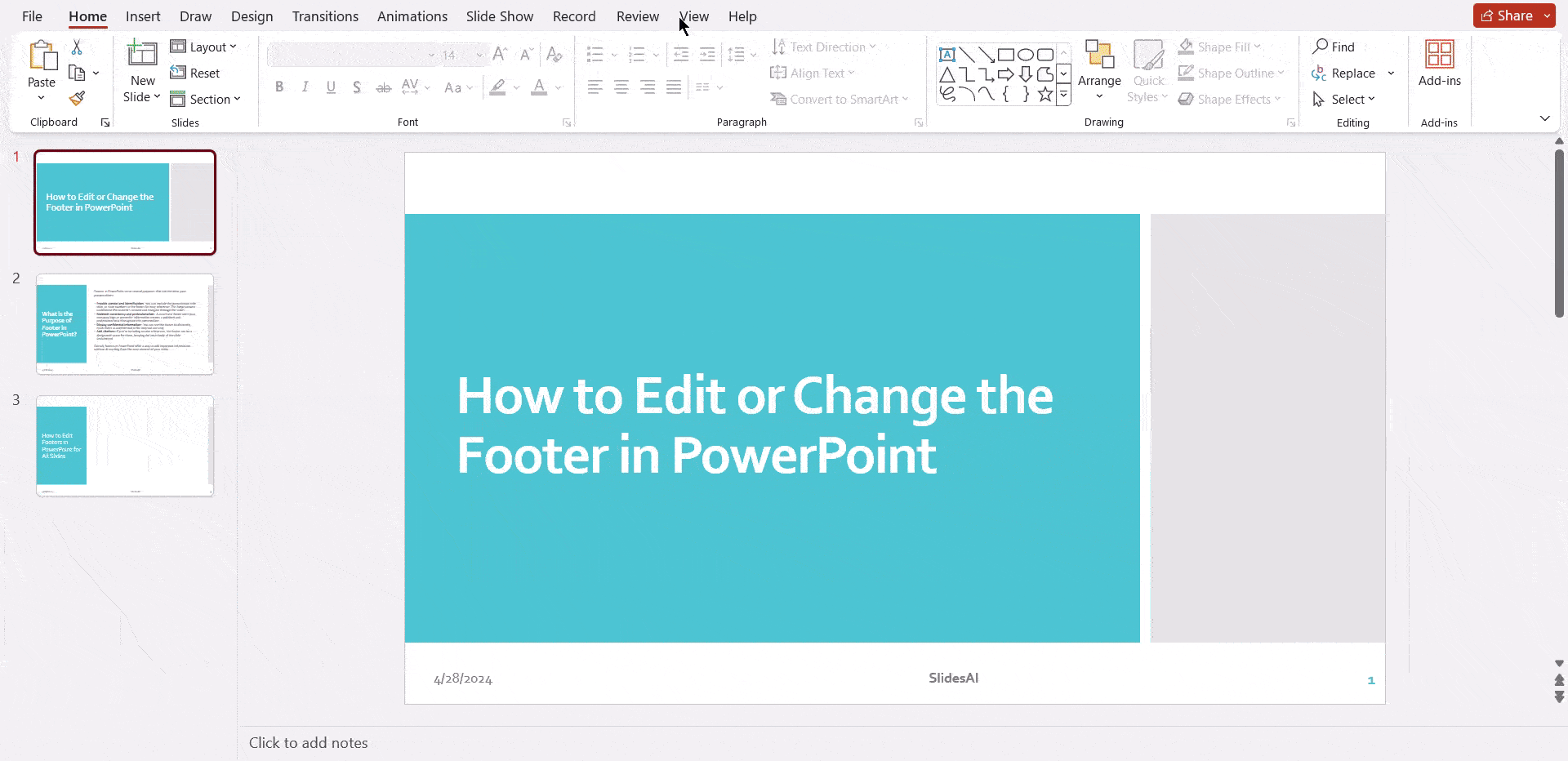Select the Text Box shape in gallery
Screen dimensions: 1568x761
(x=947, y=55)
